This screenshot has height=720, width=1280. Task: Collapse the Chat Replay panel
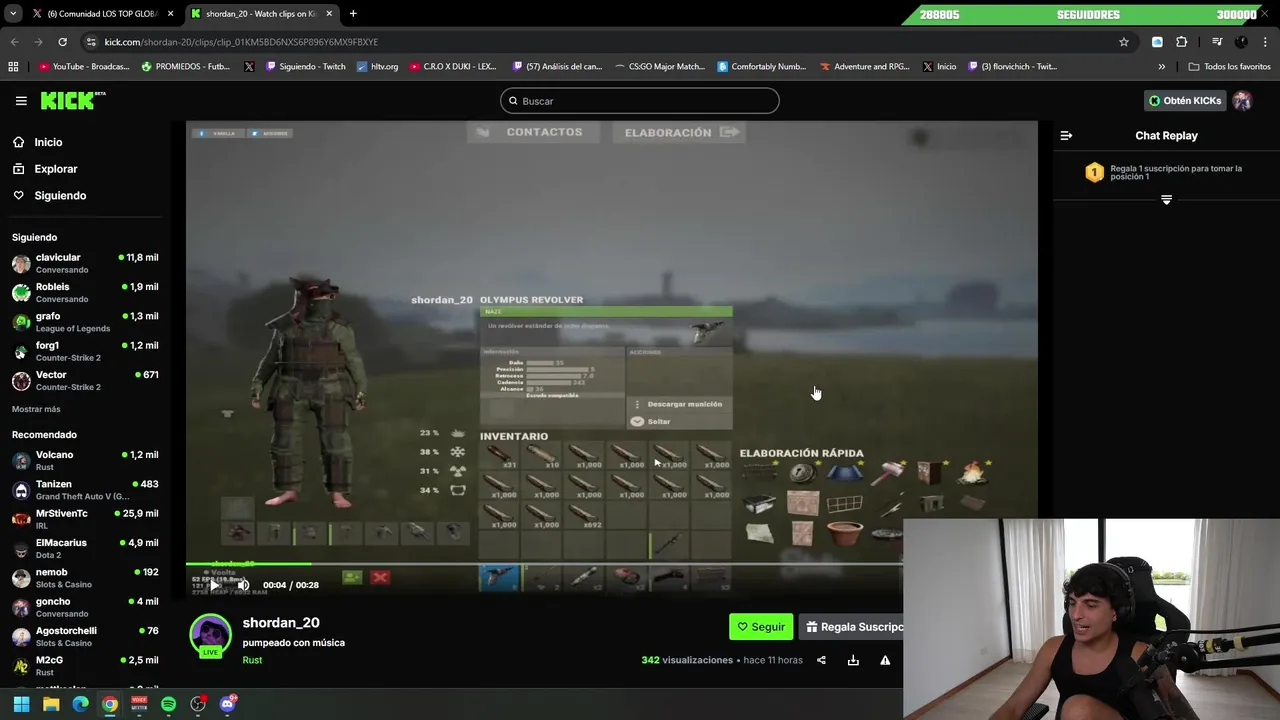pyautogui.click(x=1066, y=135)
